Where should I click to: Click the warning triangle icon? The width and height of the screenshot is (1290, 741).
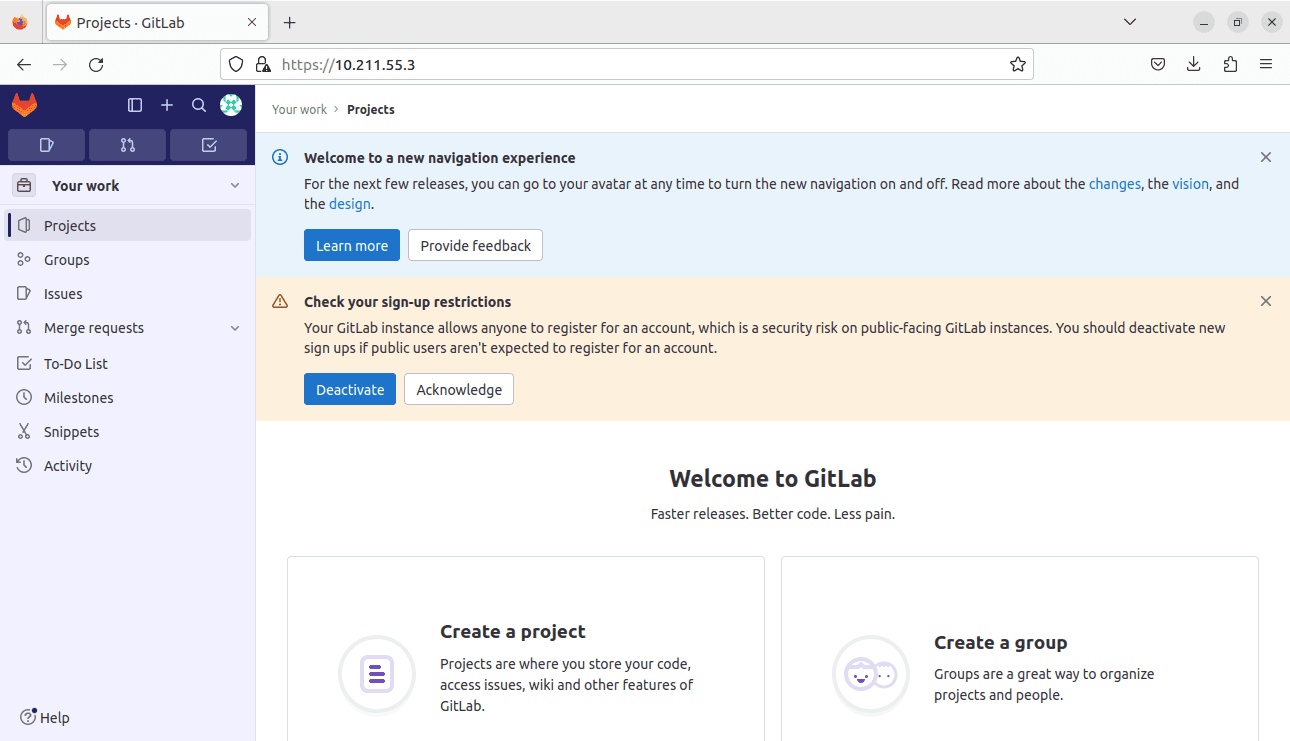pyautogui.click(x=280, y=301)
